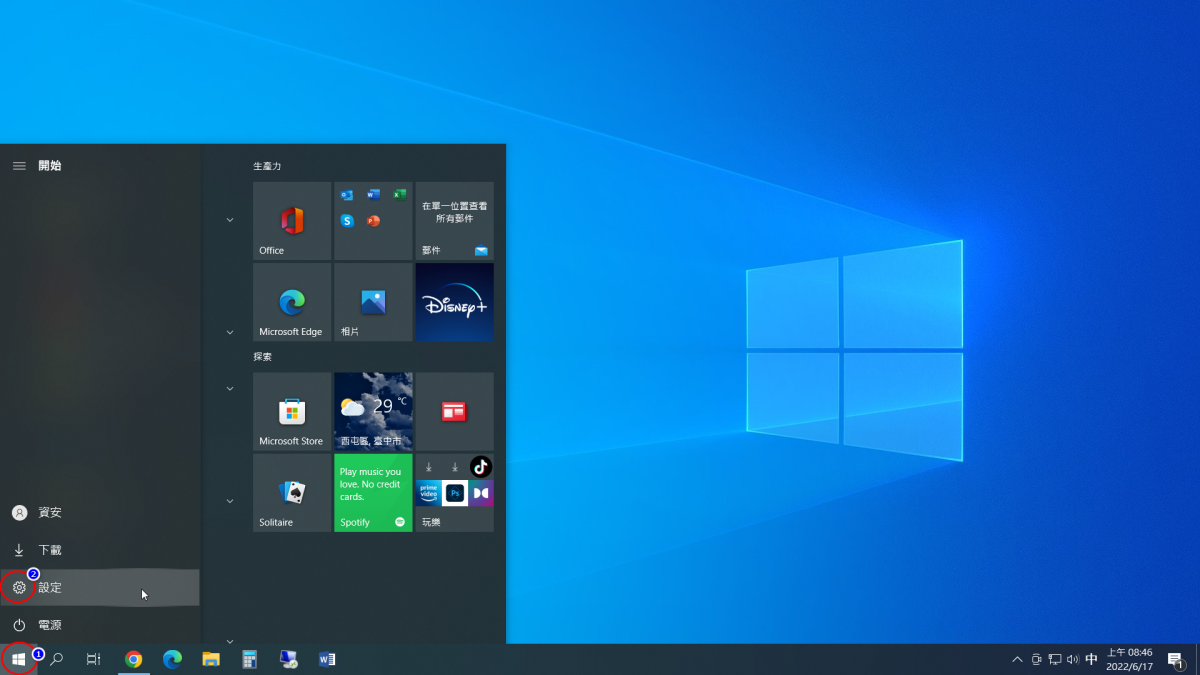Viewport: 1200px width, 675px height.
Task: Open the network status tray icon
Action: click(x=1055, y=660)
